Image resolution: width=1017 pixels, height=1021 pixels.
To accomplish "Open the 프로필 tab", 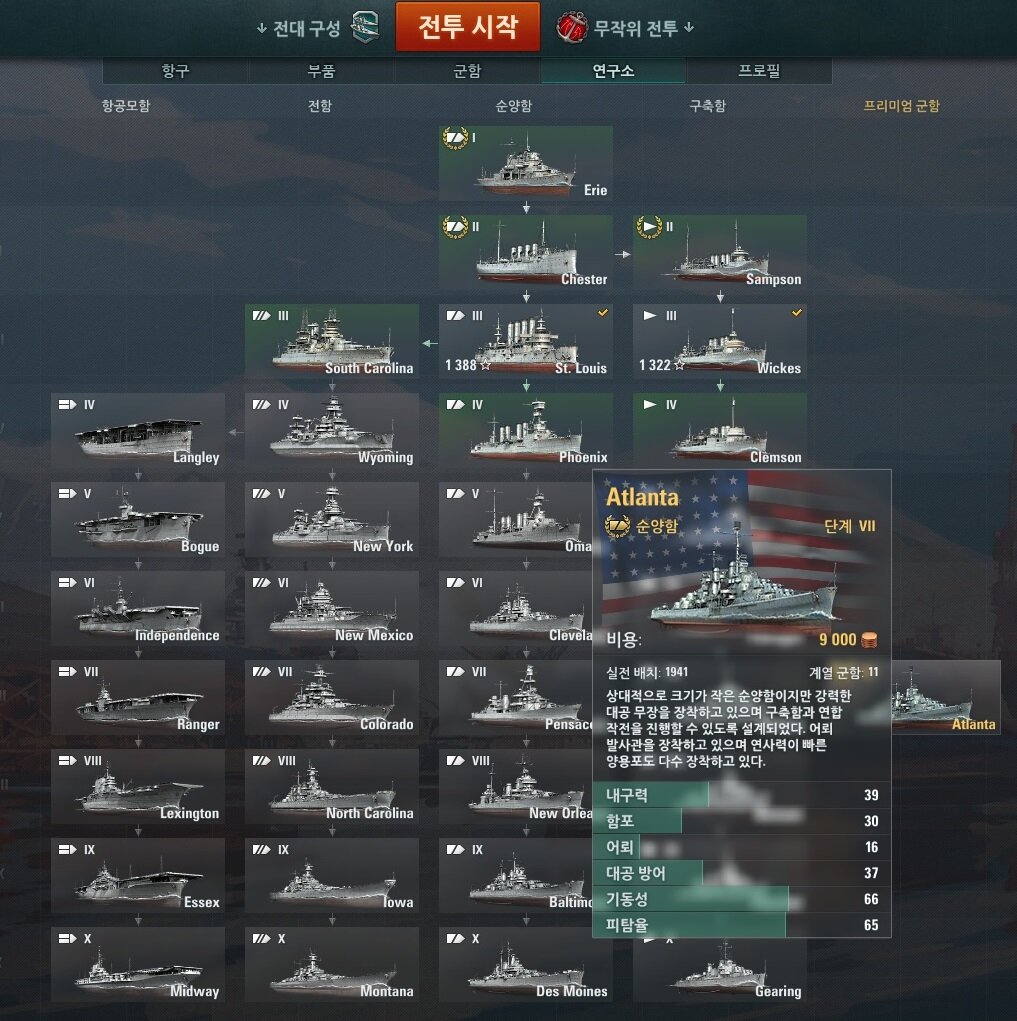I will tap(759, 70).
